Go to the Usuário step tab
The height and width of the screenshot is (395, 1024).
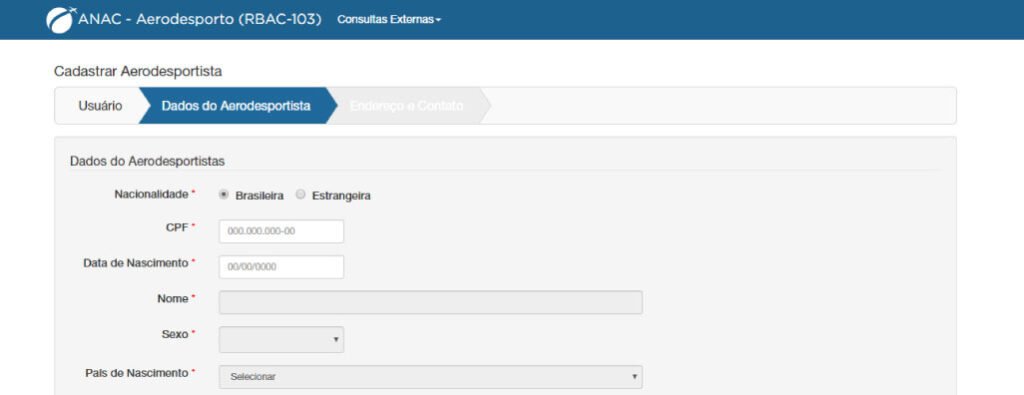[x=100, y=106]
